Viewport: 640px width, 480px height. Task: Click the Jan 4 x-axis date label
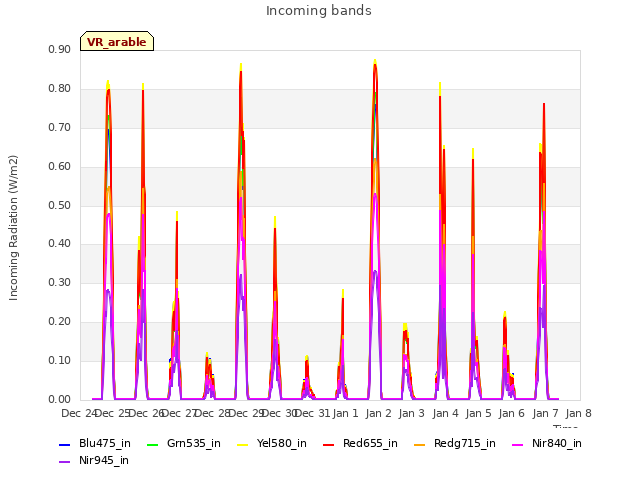click(x=445, y=413)
